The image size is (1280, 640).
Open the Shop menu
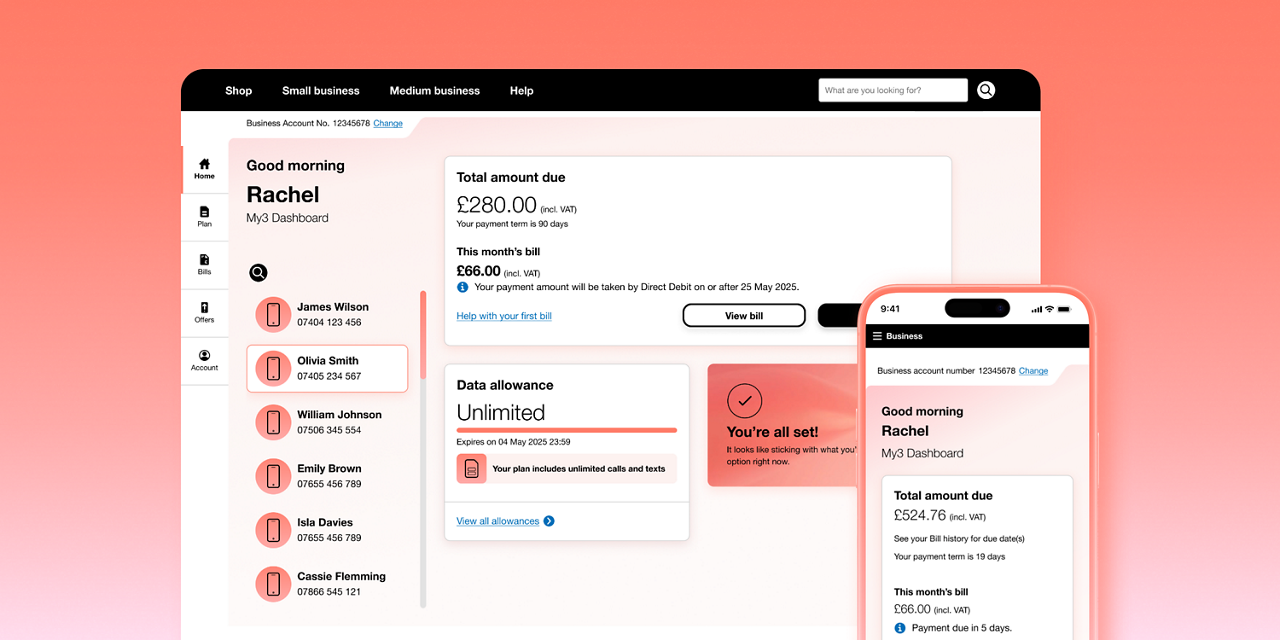click(x=238, y=90)
